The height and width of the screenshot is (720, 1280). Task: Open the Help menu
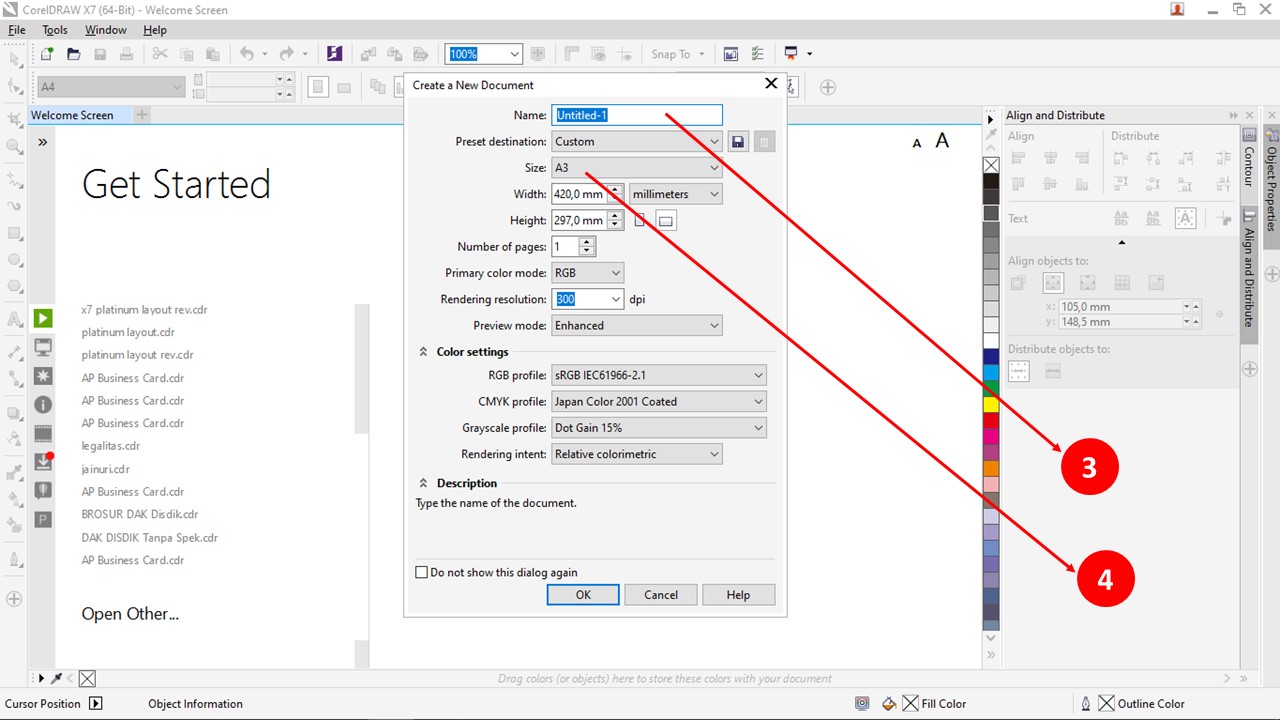(155, 30)
